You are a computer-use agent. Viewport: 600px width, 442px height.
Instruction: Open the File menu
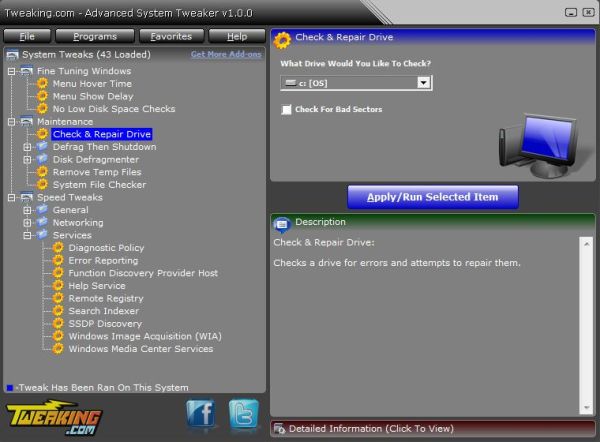(27, 36)
